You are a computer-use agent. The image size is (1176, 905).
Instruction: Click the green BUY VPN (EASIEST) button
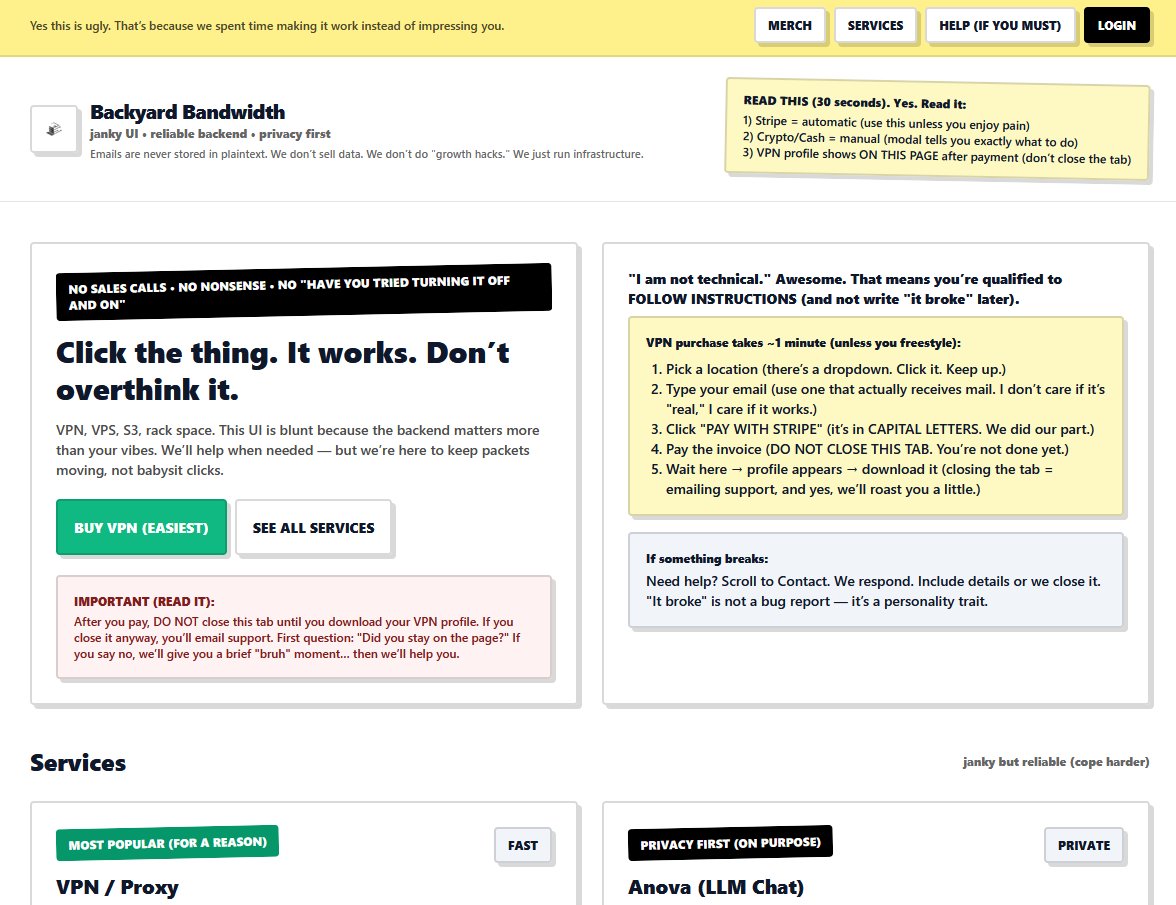click(x=141, y=527)
